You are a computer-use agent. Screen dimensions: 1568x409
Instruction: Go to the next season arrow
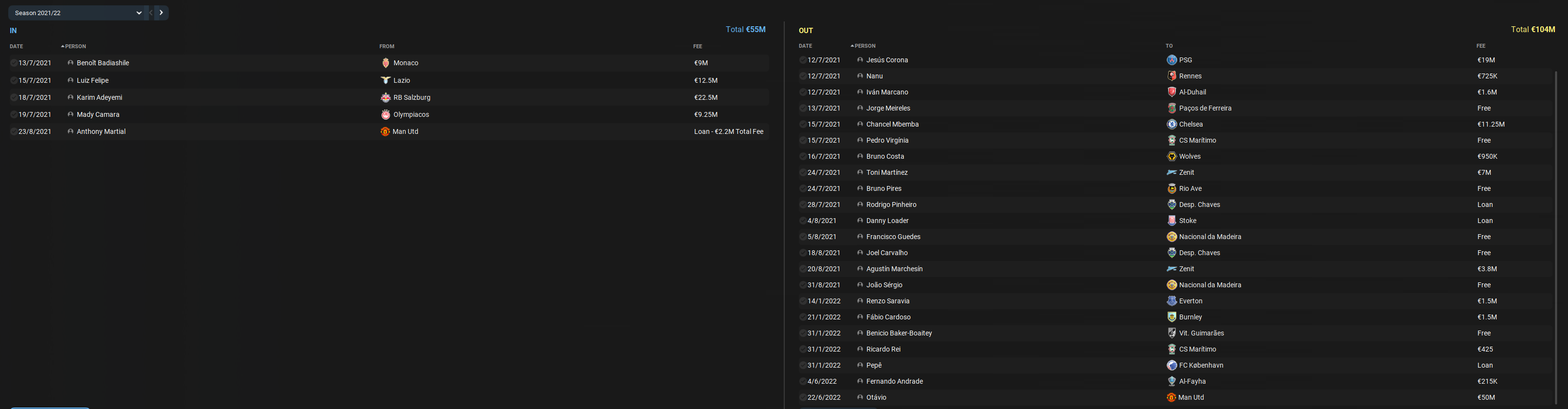162,13
